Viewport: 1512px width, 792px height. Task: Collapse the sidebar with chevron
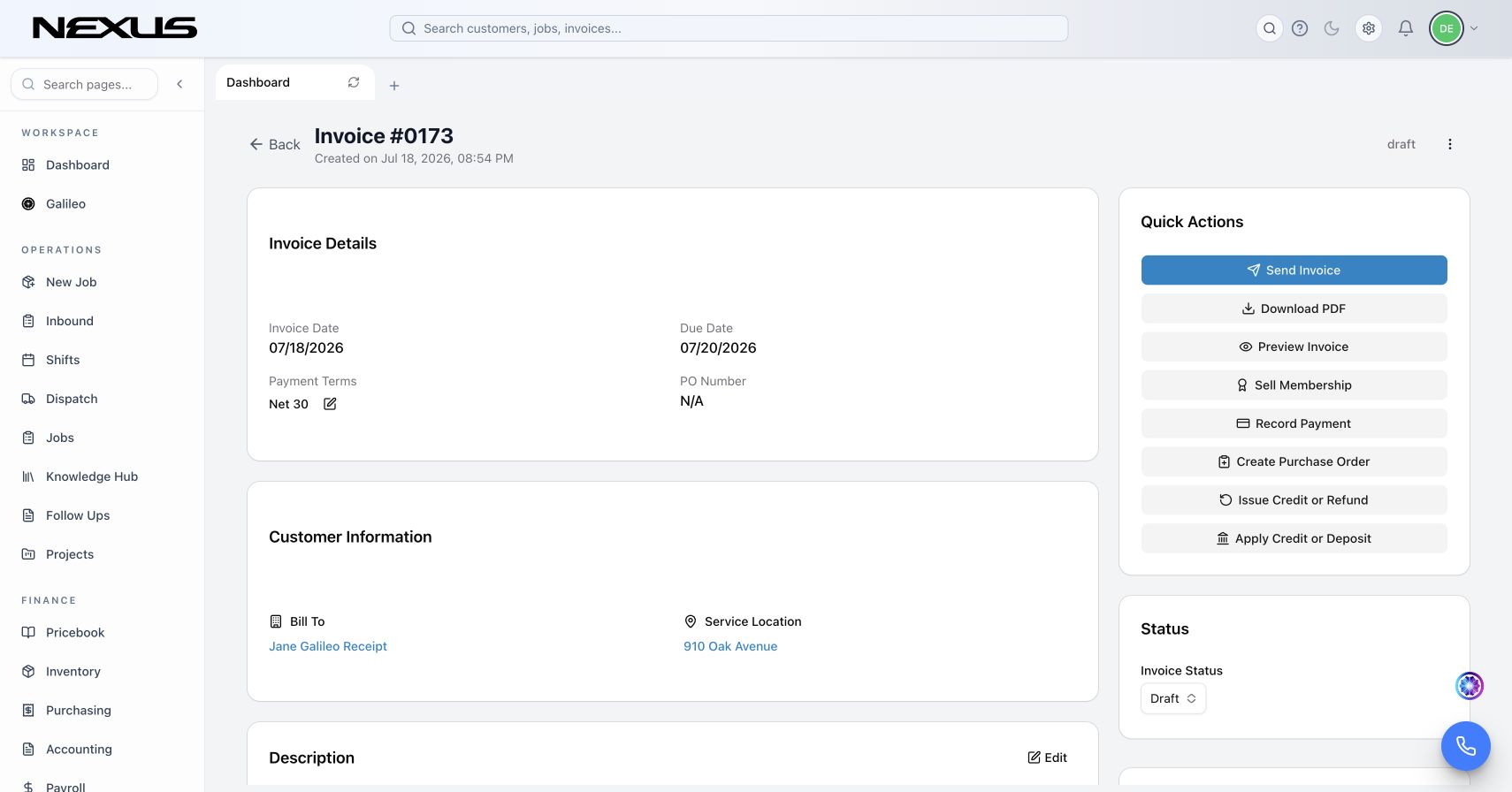pyautogui.click(x=179, y=84)
